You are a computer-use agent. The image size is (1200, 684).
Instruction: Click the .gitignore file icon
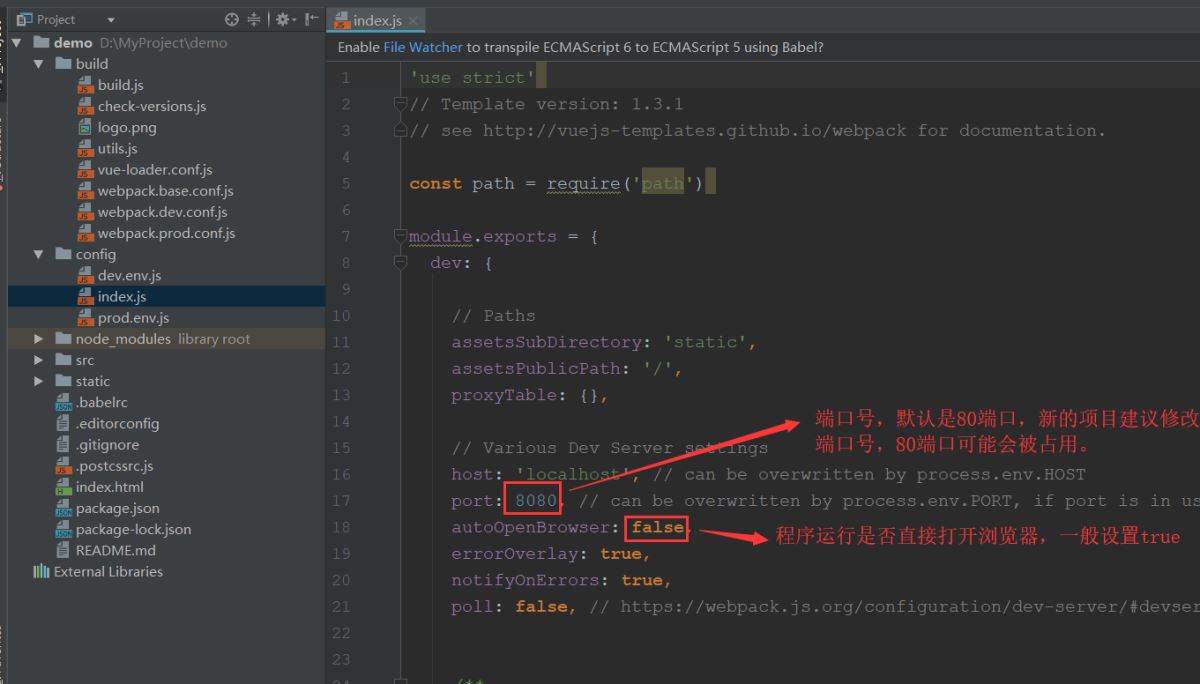[64, 445]
